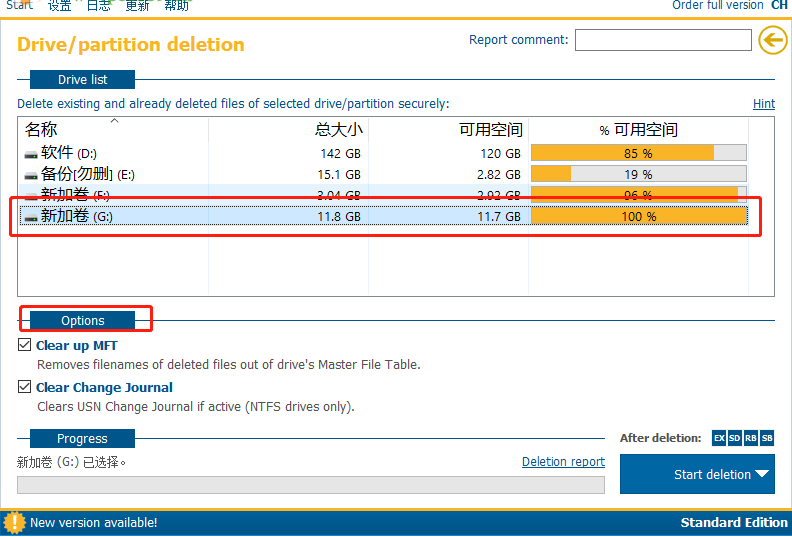This screenshot has height=537, width=792.
Task: Open the 设置 menu
Action: tap(60, 6)
